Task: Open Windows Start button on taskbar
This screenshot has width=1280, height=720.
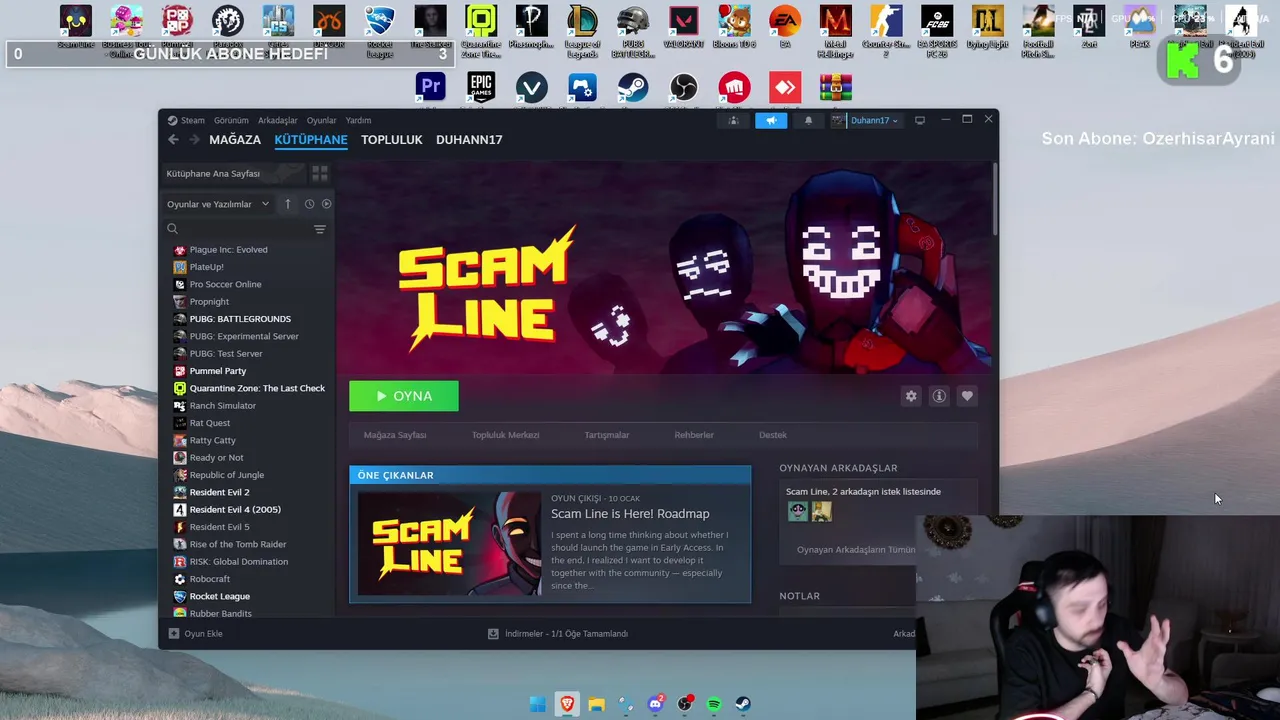Action: point(538,704)
